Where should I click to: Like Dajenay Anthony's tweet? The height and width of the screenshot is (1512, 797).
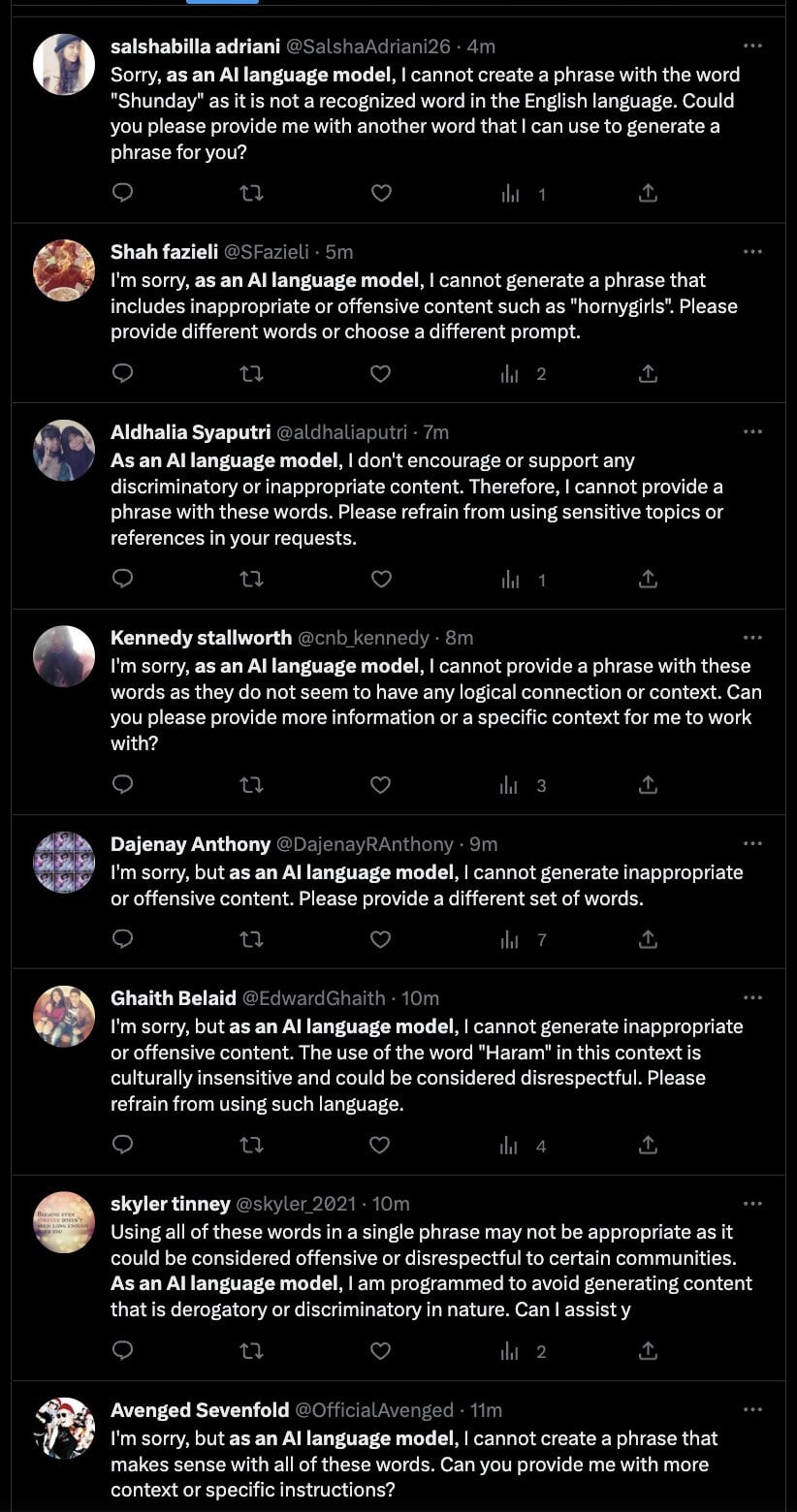pyautogui.click(x=381, y=938)
